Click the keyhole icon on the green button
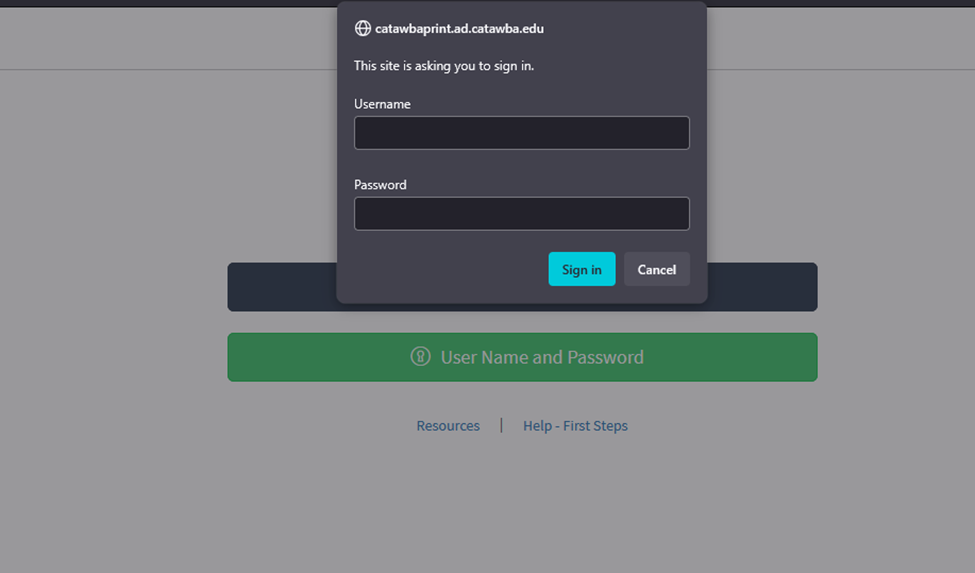 point(420,356)
